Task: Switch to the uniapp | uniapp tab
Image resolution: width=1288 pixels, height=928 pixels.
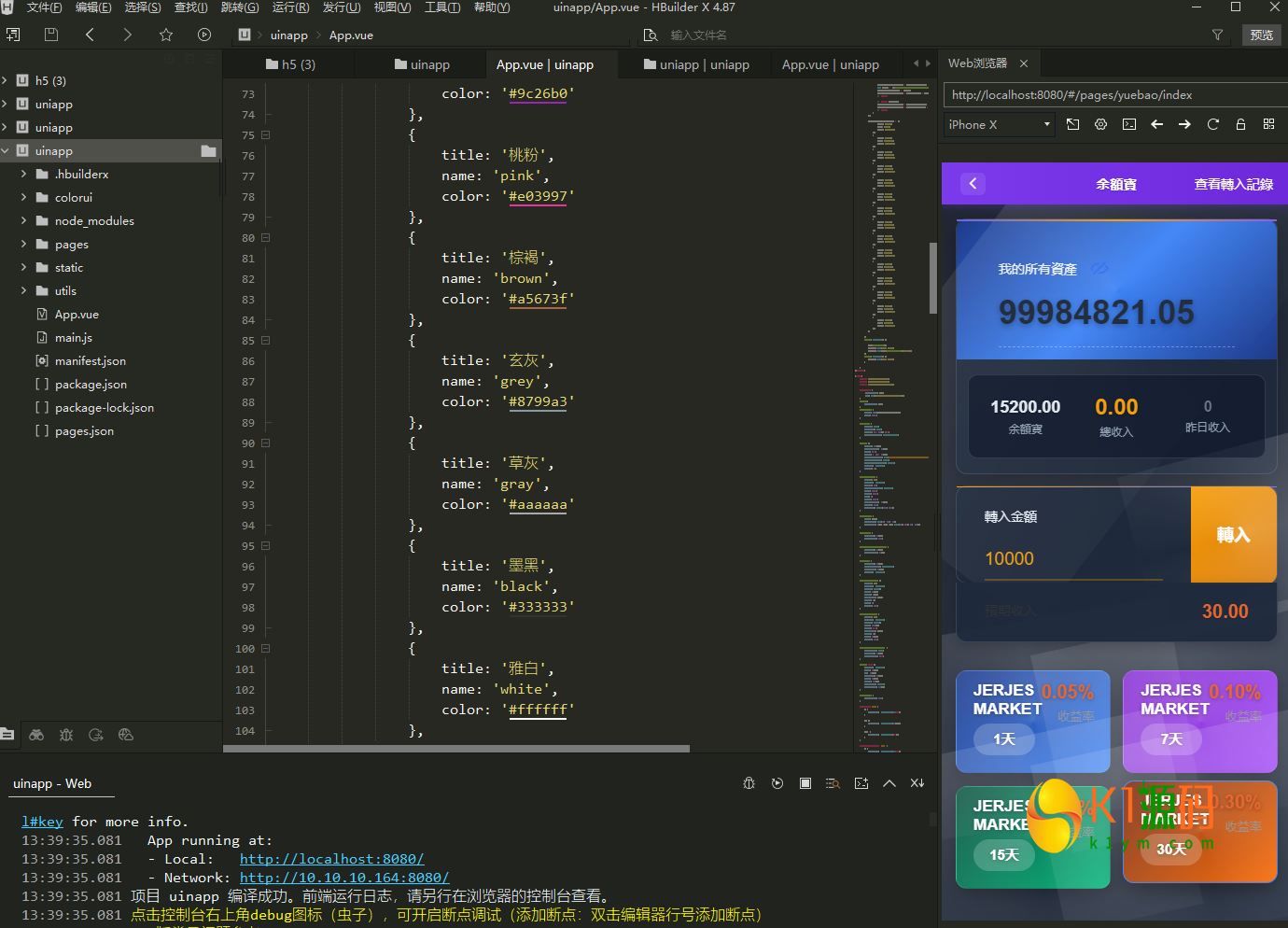Action: [696, 64]
